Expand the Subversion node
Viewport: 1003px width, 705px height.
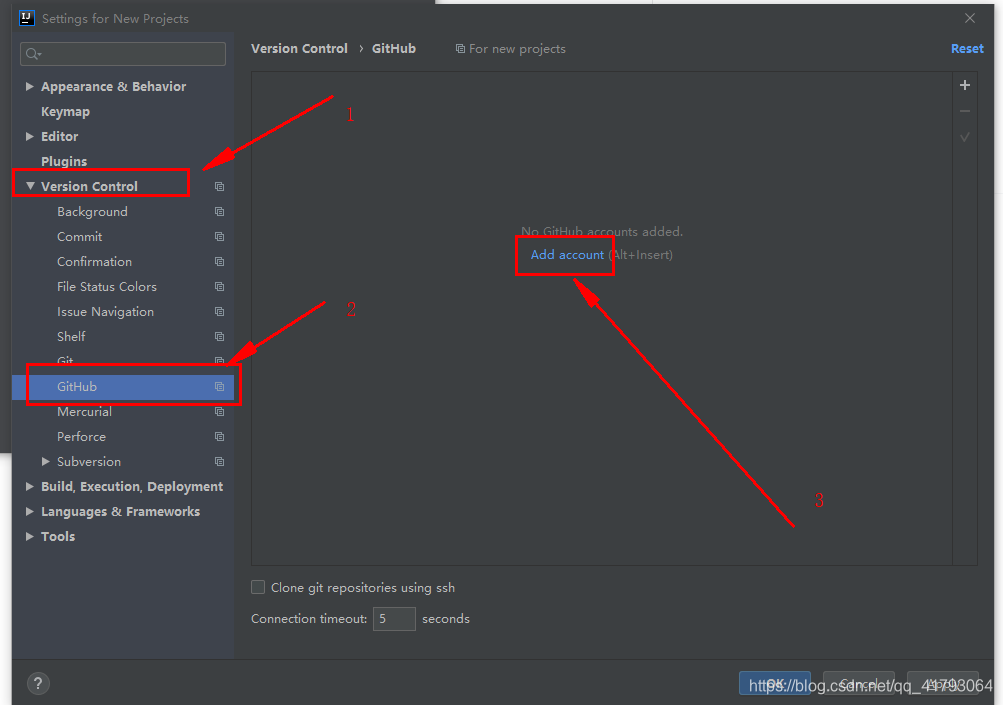(45, 461)
